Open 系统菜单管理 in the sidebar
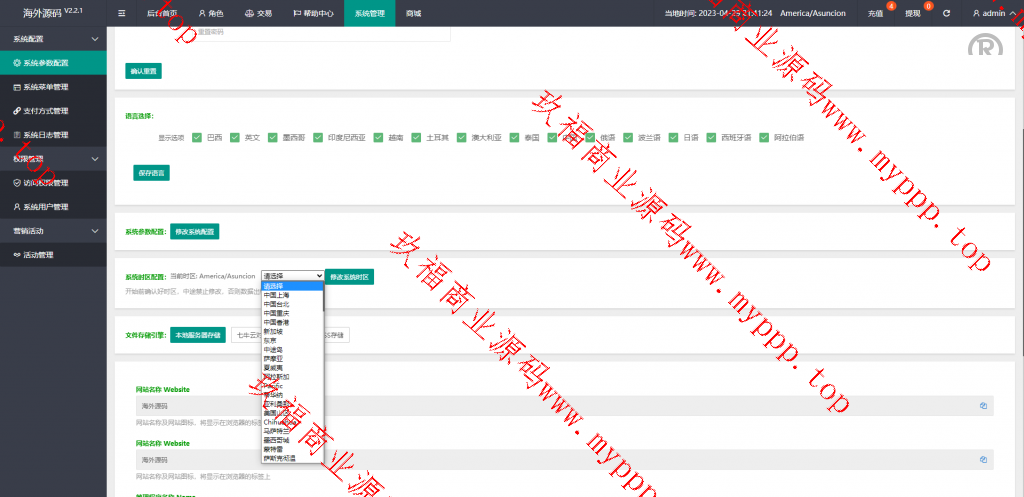1024x497 pixels. point(45,87)
